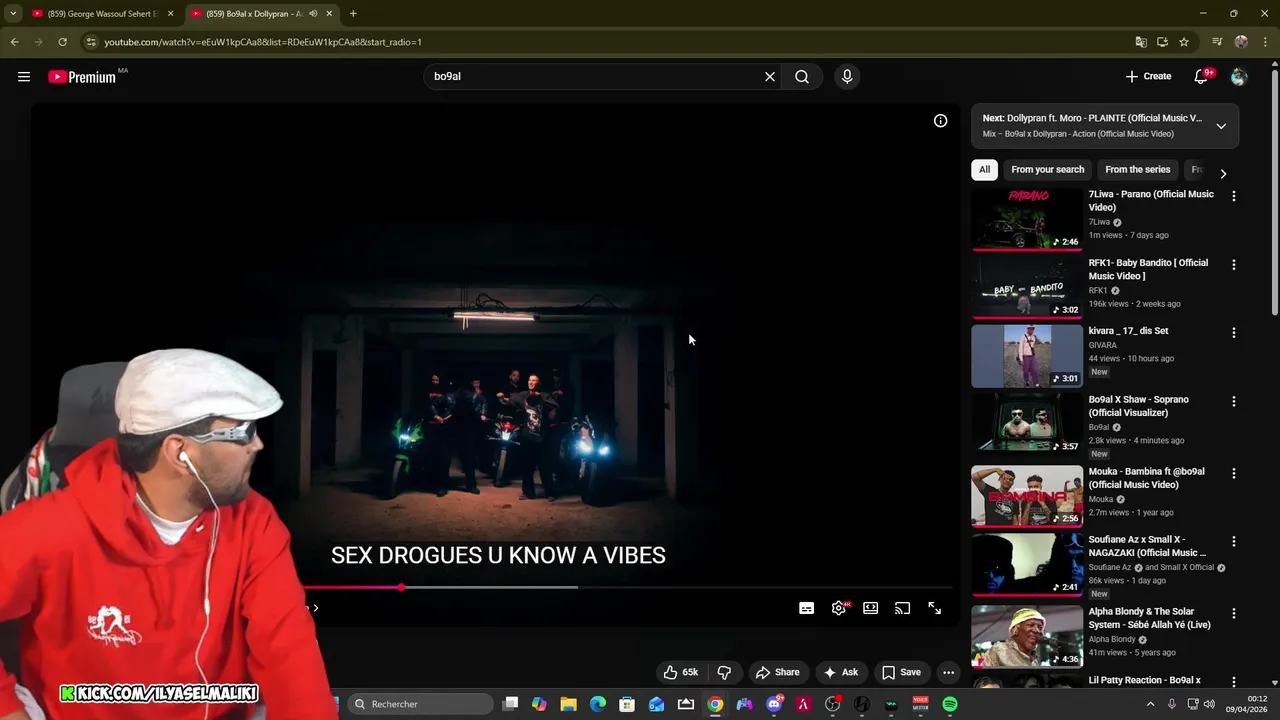Open the Ask AI button
This screenshot has width=1280, height=720.
pos(840,672)
